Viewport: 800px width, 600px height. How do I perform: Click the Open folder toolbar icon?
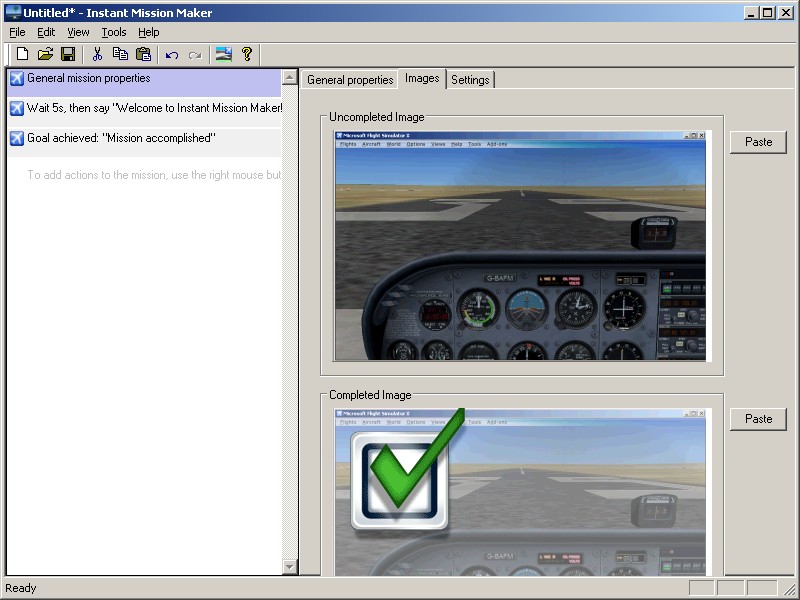tap(45, 54)
